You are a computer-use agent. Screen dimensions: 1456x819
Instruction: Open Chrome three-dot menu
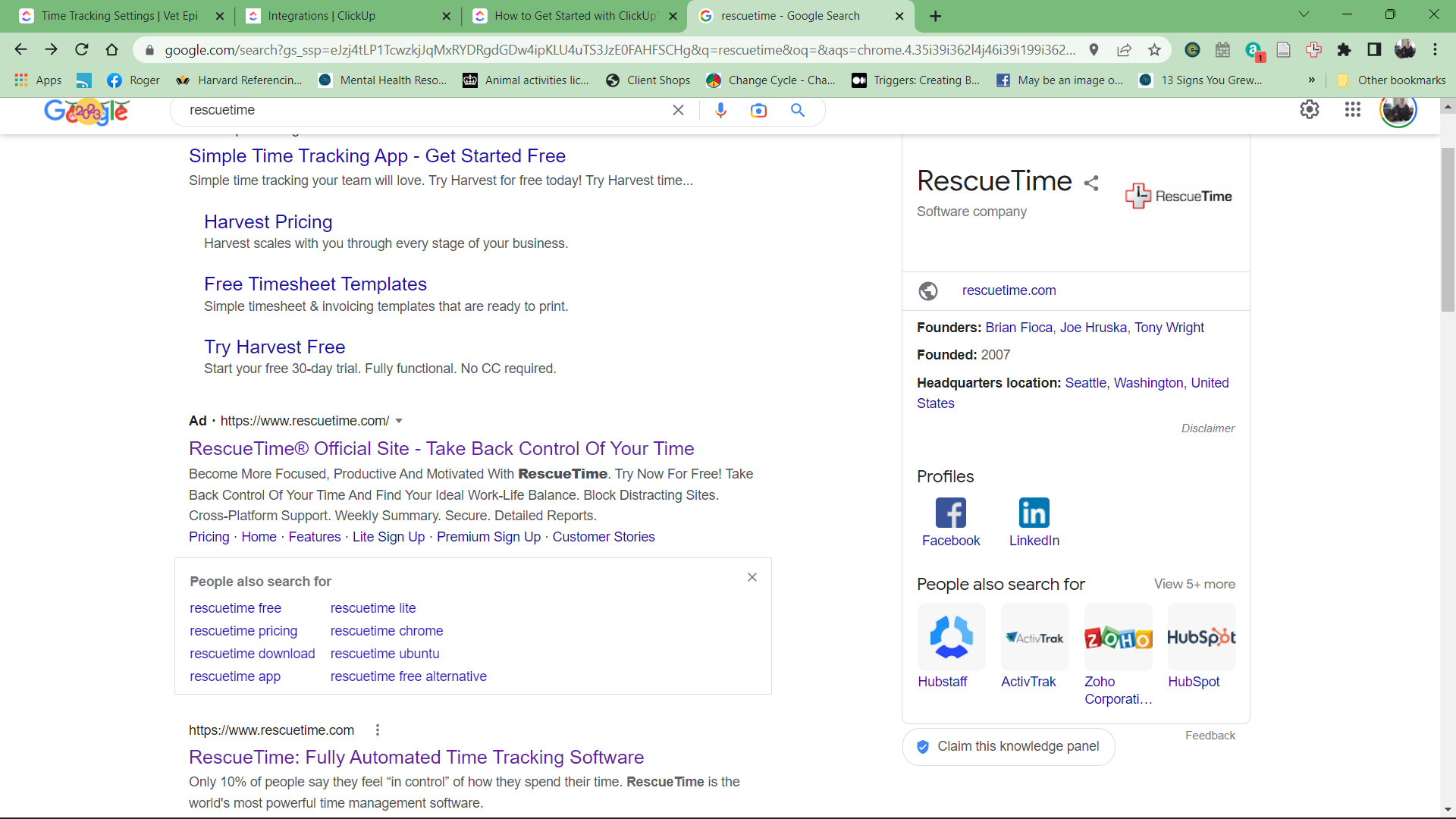tap(1435, 50)
